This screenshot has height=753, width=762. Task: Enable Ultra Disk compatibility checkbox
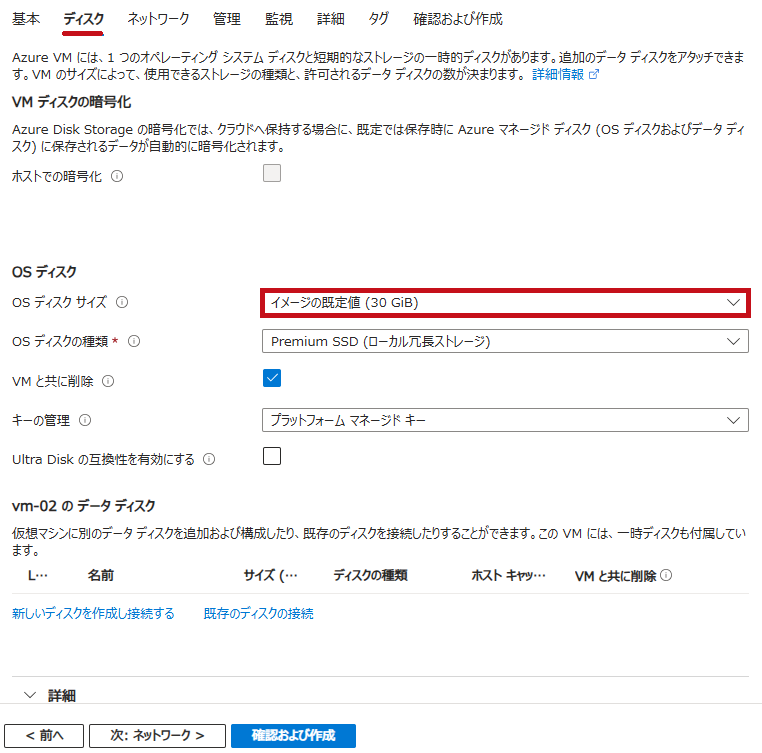(x=272, y=456)
